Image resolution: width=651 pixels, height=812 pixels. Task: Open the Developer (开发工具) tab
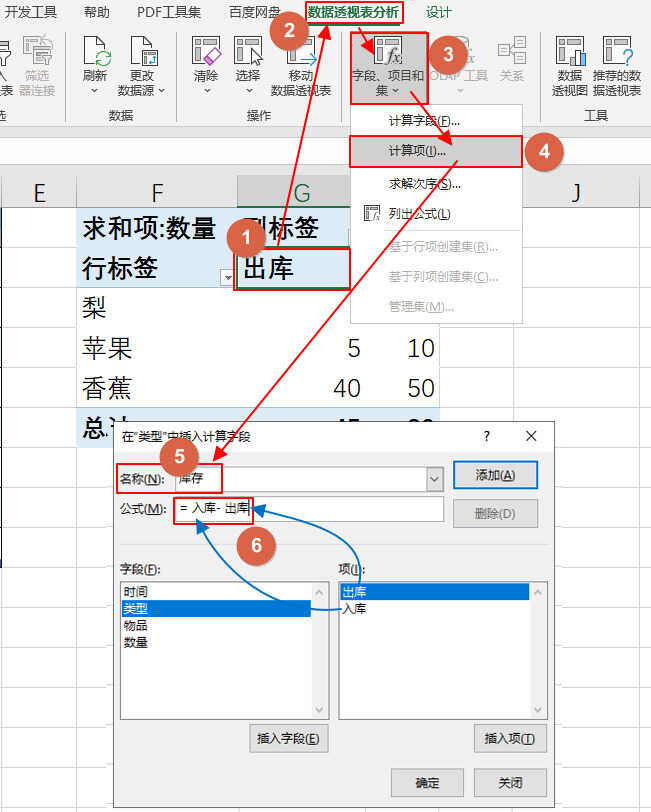tap(30, 12)
